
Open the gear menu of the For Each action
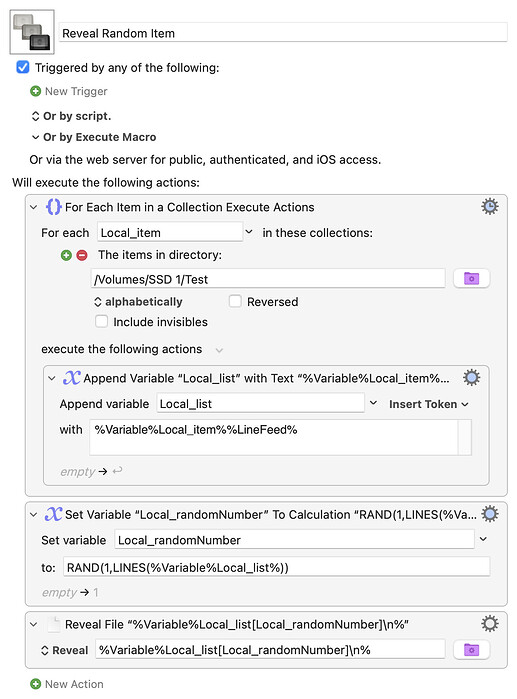490,207
